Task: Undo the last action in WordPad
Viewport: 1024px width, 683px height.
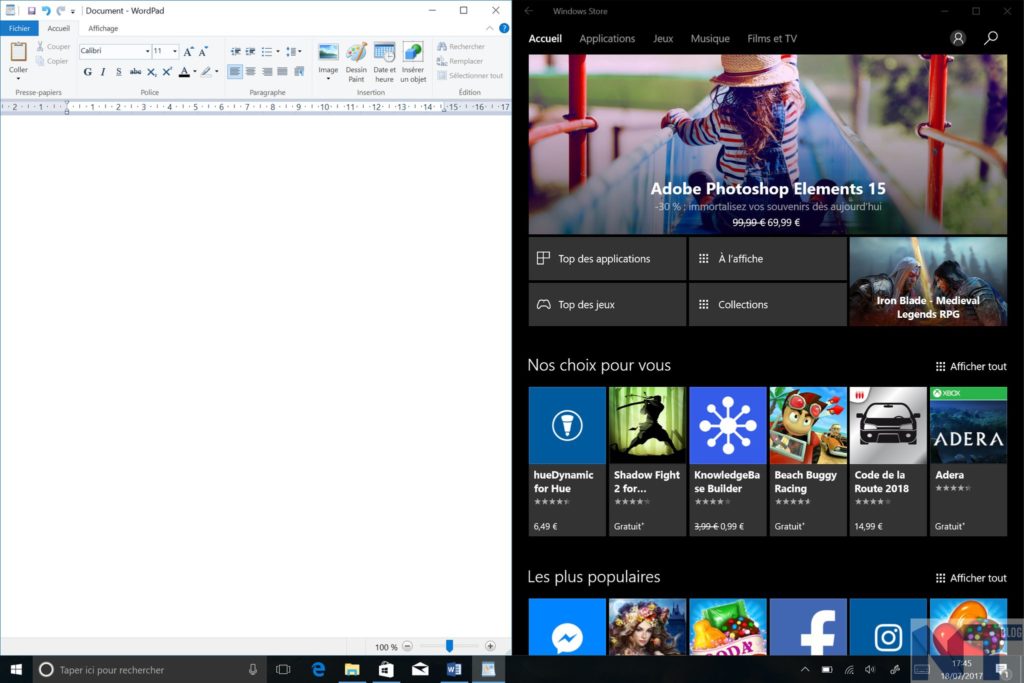Action: pyautogui.click(x=46, y=10)
